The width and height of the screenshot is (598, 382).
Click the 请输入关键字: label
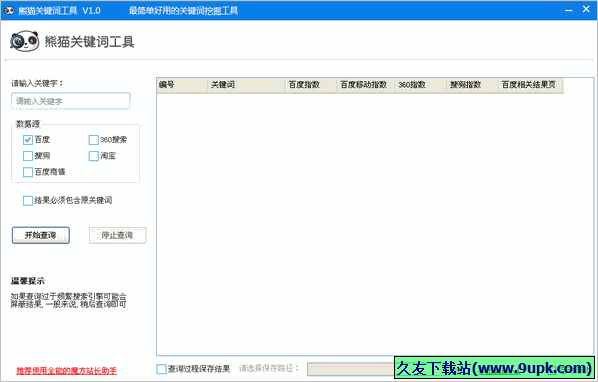37,83
